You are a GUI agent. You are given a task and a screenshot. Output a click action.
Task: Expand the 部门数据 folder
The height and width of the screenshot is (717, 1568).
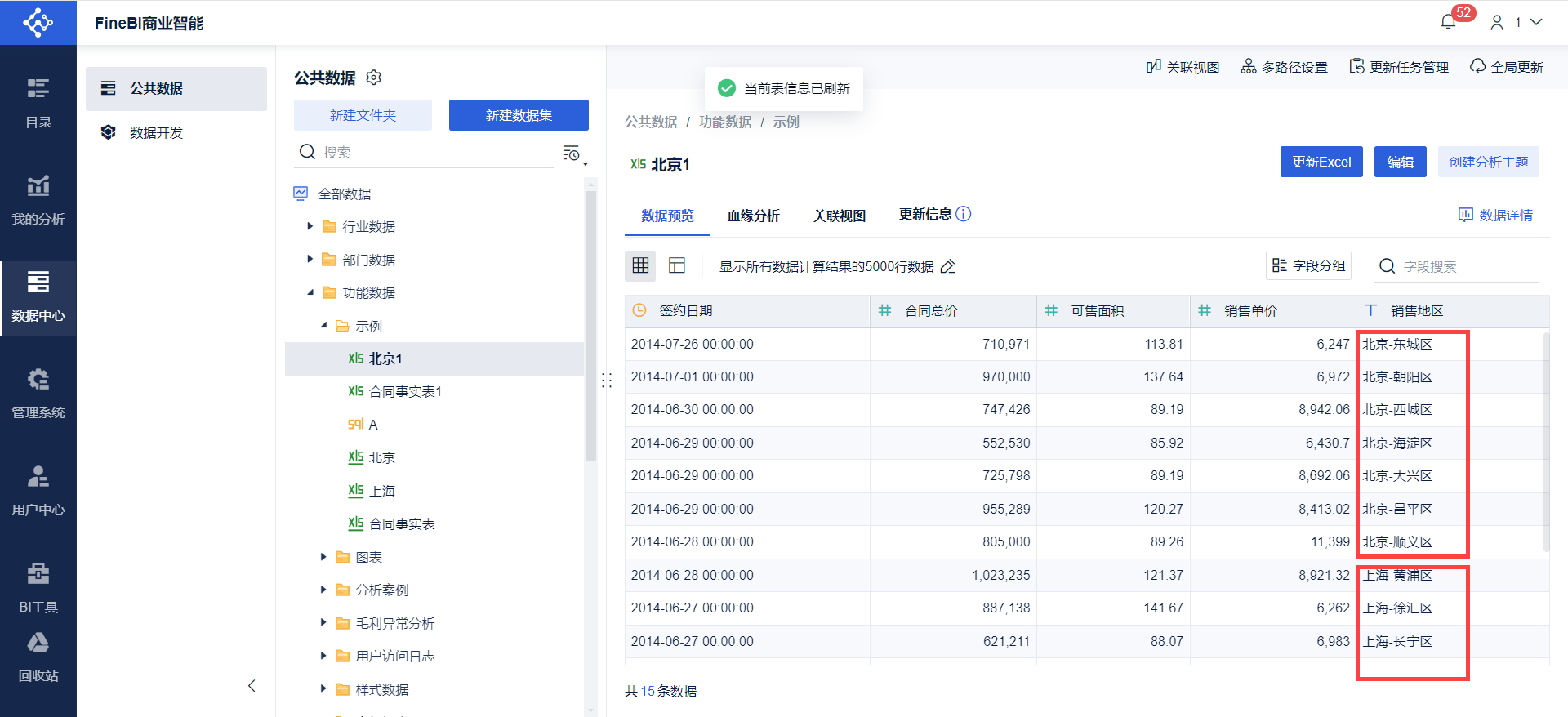(x=310, y=260)
